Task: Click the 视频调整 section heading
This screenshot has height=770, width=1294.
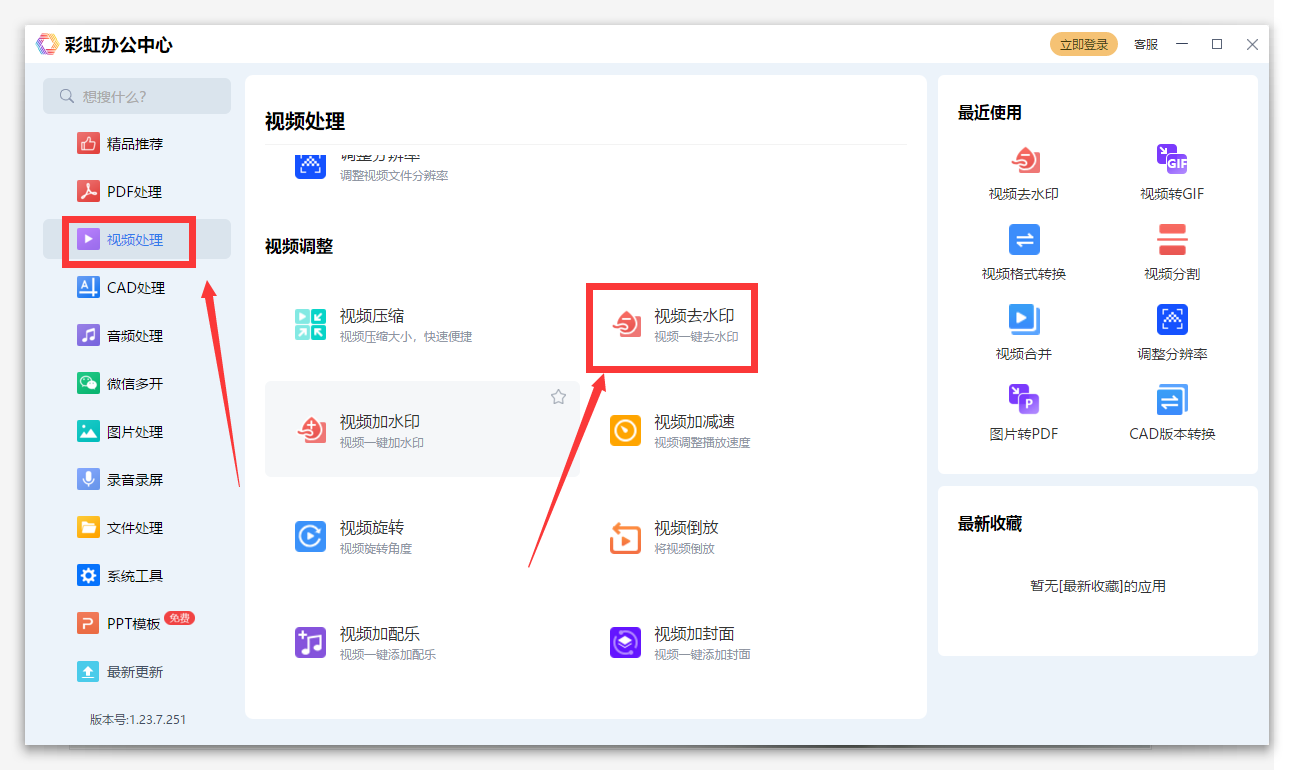Action: pos(299,246)
